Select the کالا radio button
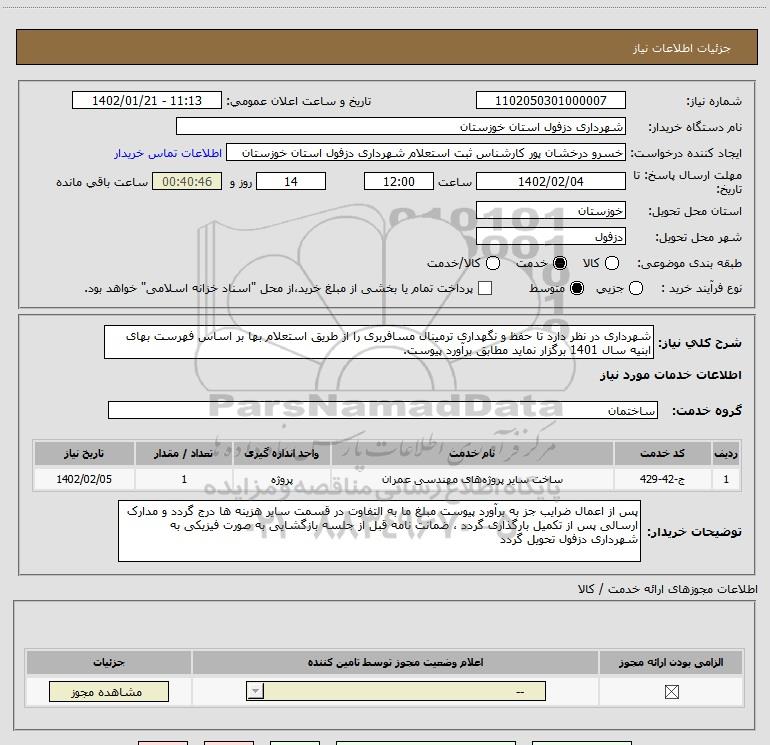This screenshot has width=770, height=745. click(611, 263)
